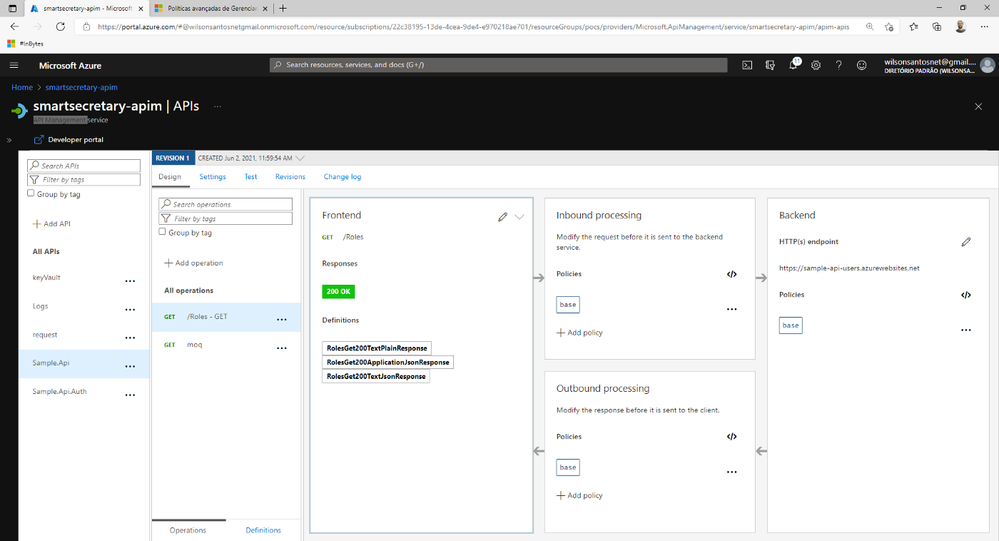Open the help question mark
The width and height of the screenshot is (999, 541).
[x=839, y=65]
